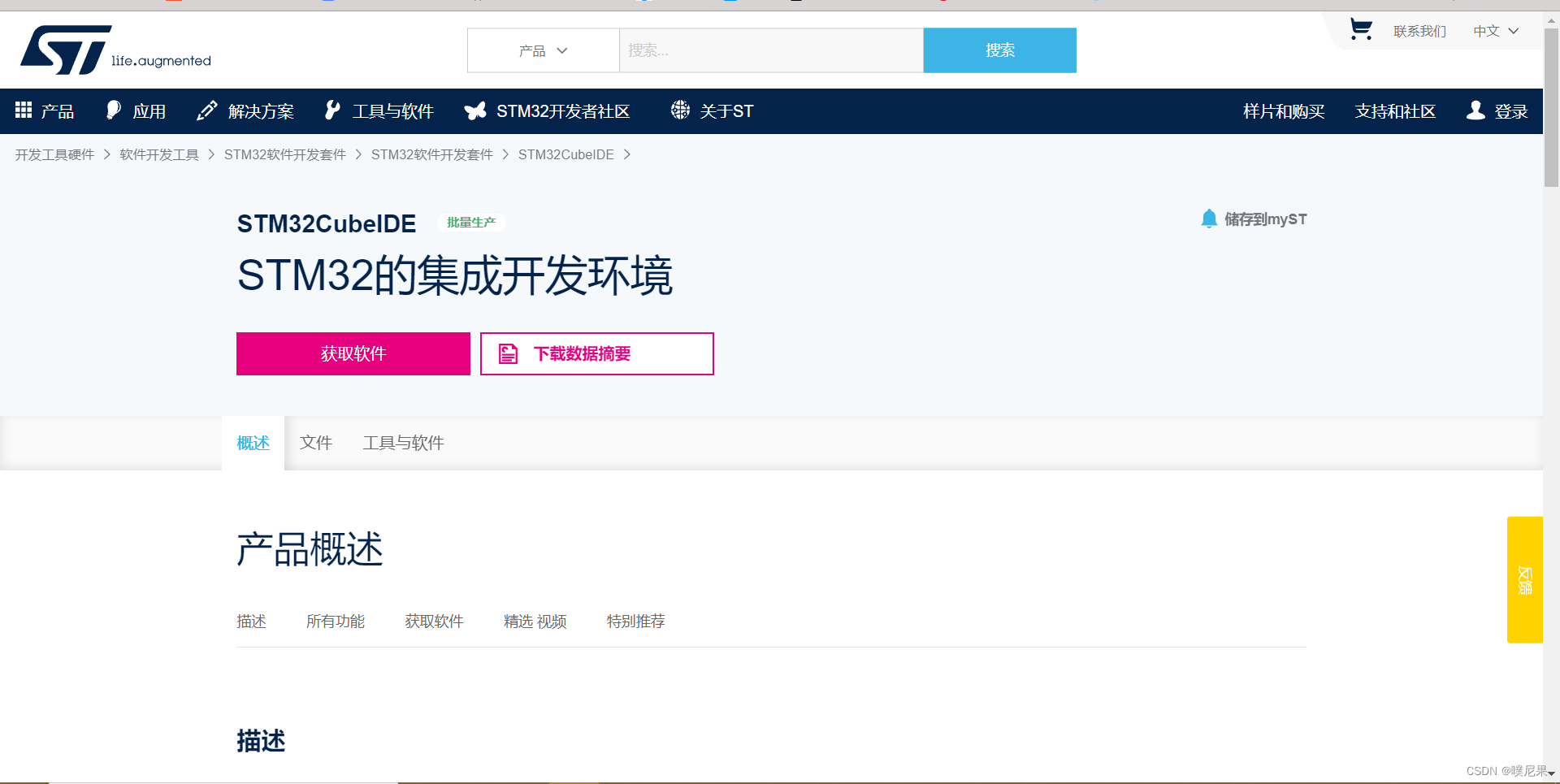The height and width of the screenshot is (784, 1560).
Task: Click the 登录 person icon
Action: pyautogui.click(x=1475, y=110)
